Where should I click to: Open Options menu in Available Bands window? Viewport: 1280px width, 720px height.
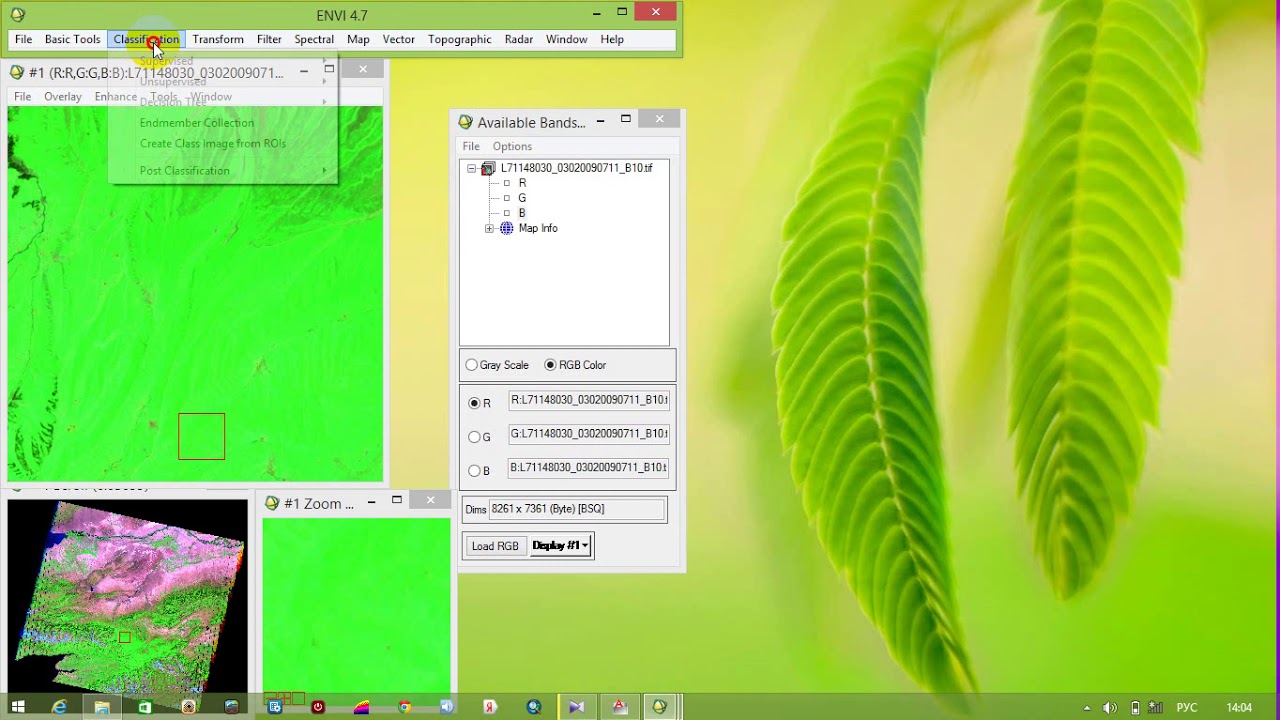click(512, 146)
